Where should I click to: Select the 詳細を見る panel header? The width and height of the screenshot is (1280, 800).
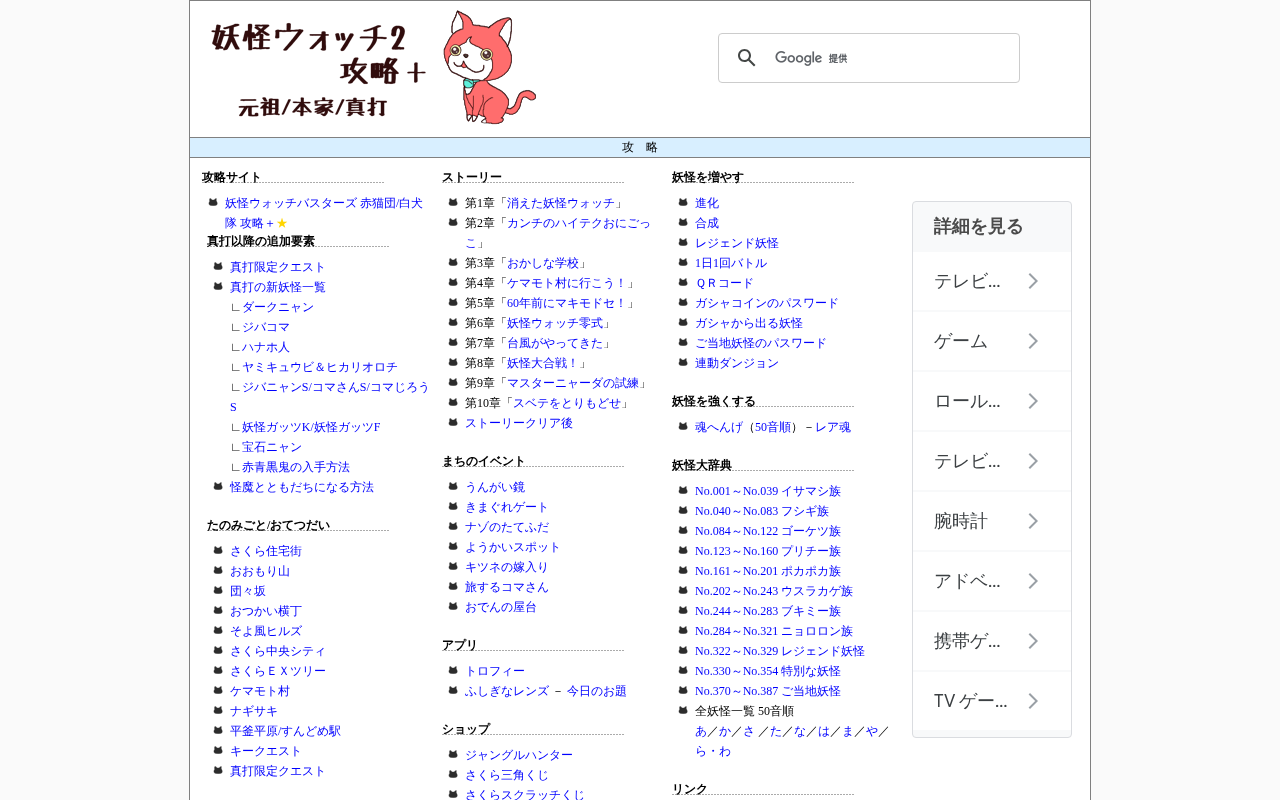coord(992,226)
